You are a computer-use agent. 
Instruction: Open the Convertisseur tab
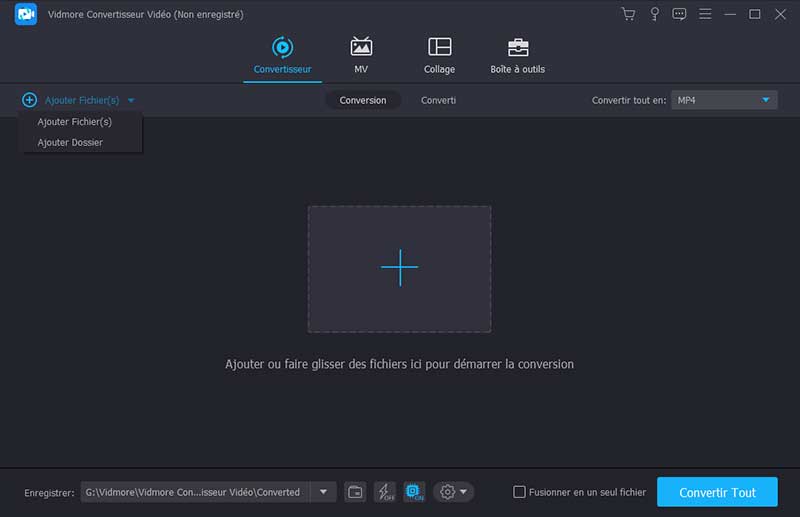[x=282, y=56]
